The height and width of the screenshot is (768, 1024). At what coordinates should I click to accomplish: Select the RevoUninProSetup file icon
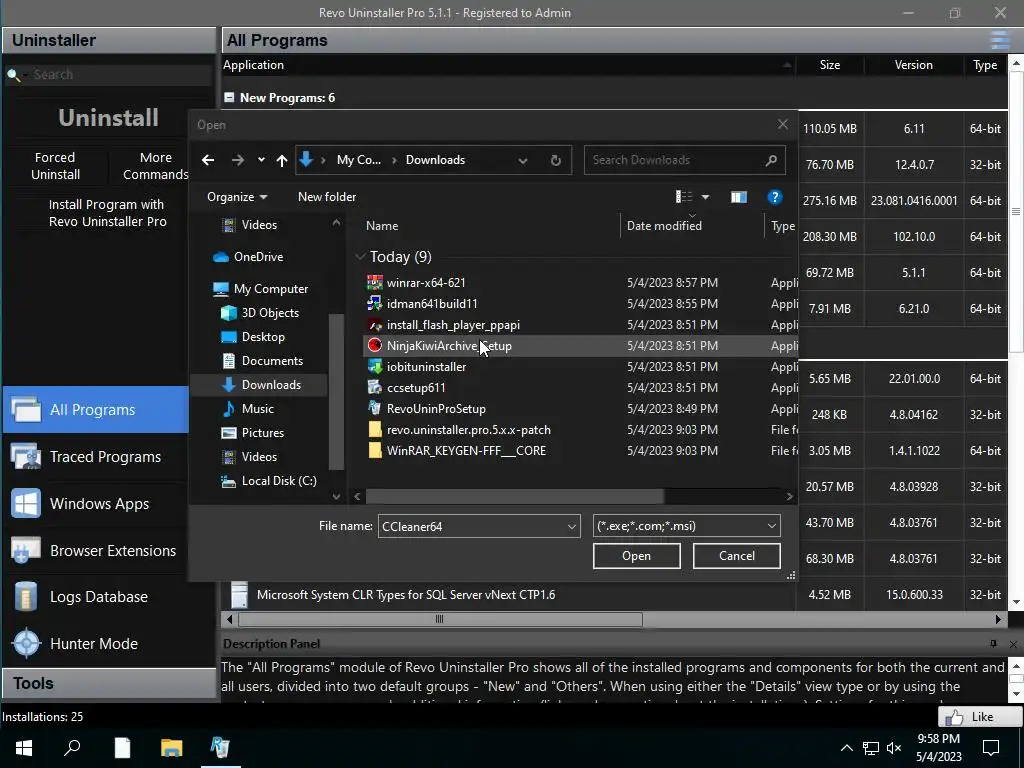tap(375, 408)
